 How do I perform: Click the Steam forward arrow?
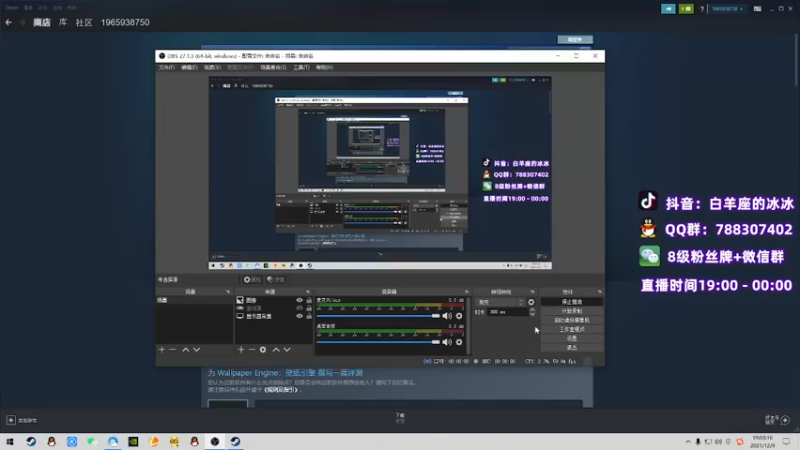pyautogui.click(x=22, y=22)
